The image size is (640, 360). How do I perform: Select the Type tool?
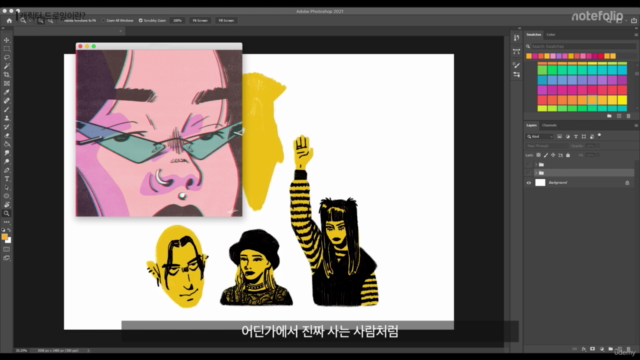point(7,179)
